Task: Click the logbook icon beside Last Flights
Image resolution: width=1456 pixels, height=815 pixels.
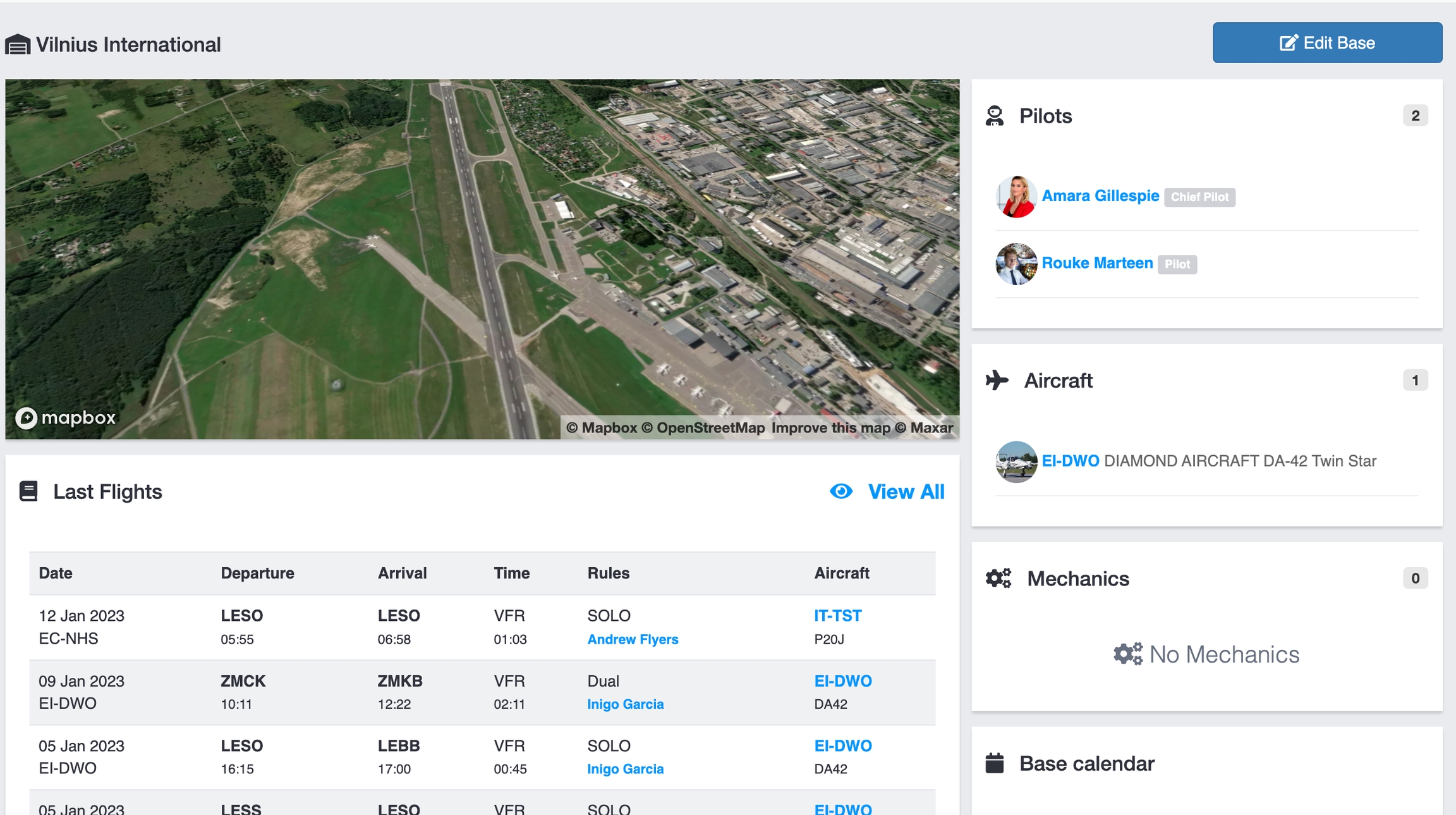Action: tap(28, 491)
